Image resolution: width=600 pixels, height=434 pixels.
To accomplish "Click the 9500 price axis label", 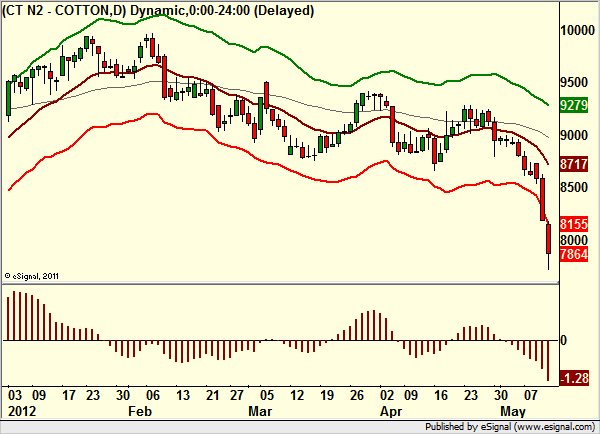I will pos(574,82).
